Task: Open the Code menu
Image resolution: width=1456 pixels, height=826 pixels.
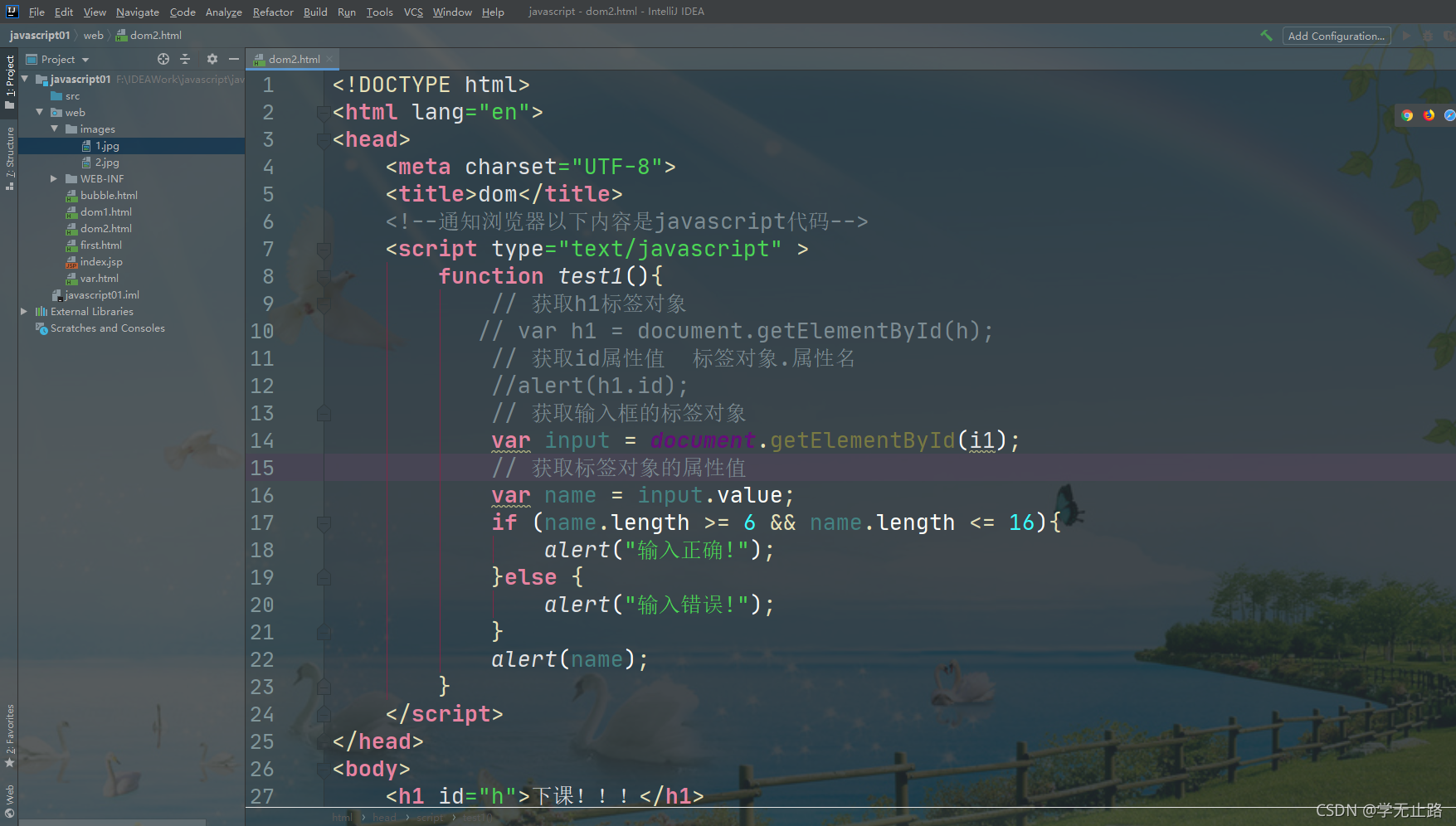Action: pos(183,12)
